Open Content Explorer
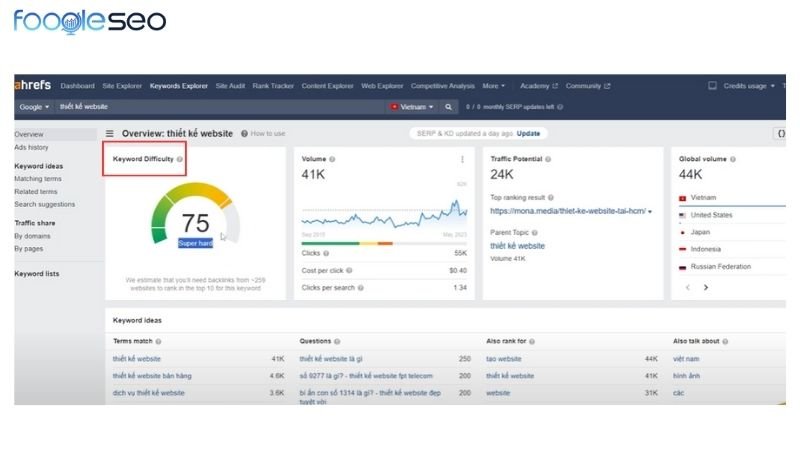This screenshot has width=800, height=450. tap(327, 86)
